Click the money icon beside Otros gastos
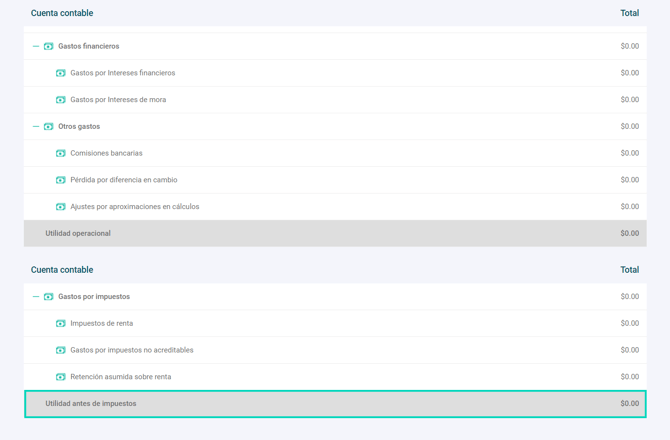Image resolution: width=670 pixels, height=440 pixels. pos(48,127)
